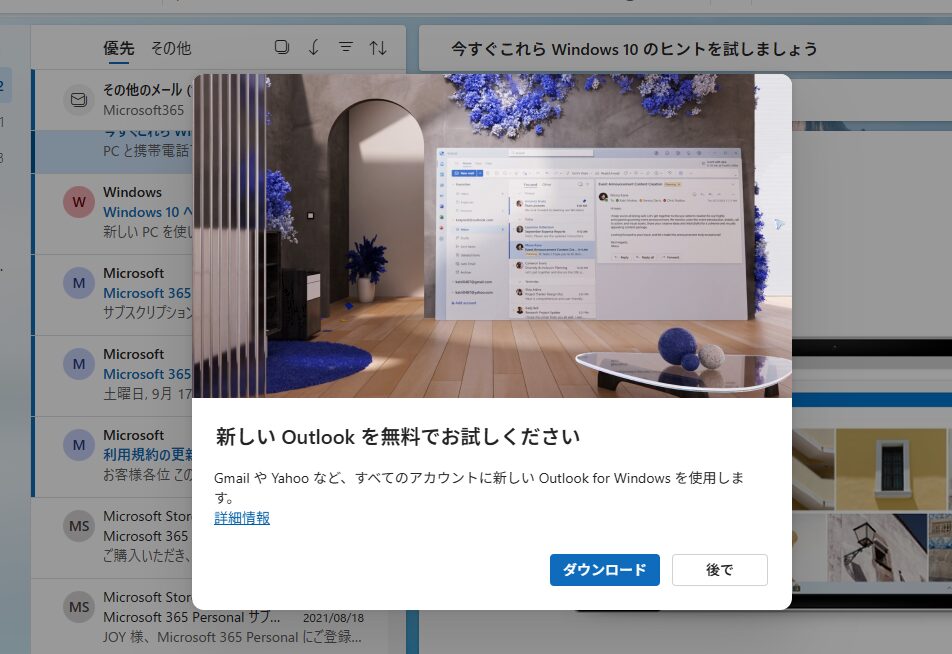Click the MS avatar dated 2021/08/18

78,607
